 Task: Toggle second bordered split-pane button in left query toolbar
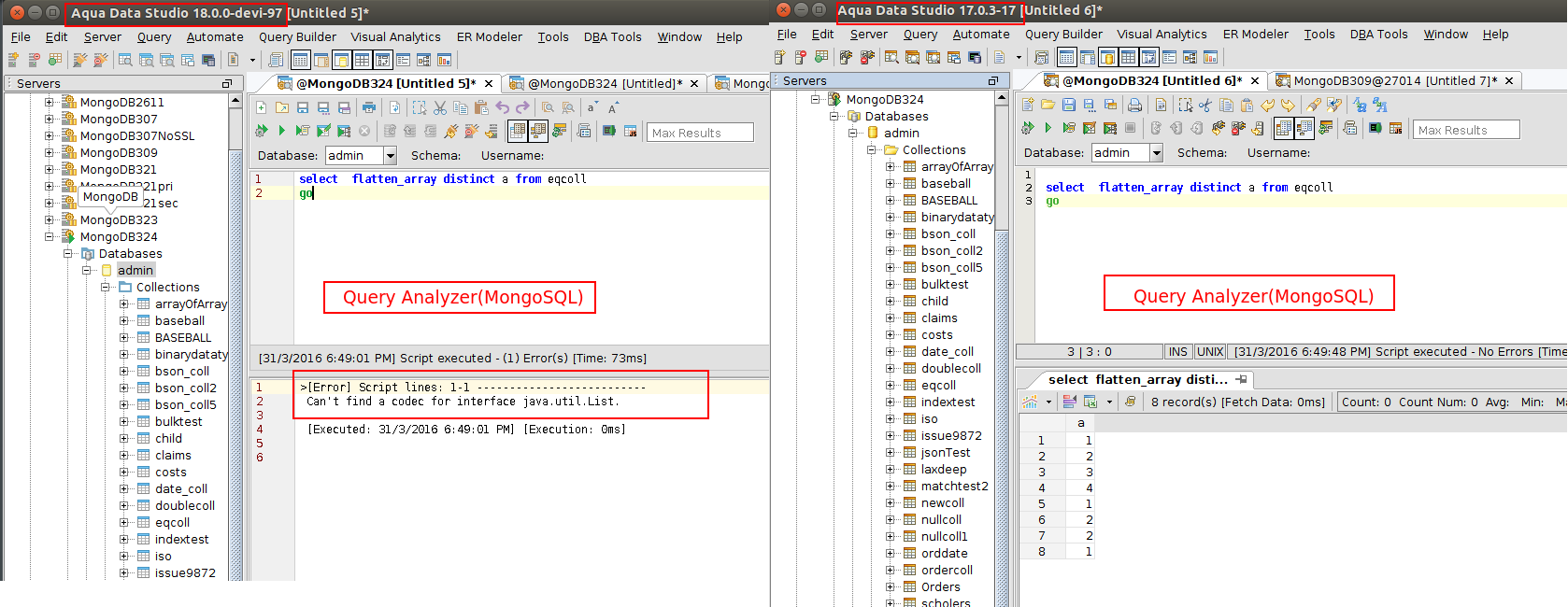(x=538, y=131)
